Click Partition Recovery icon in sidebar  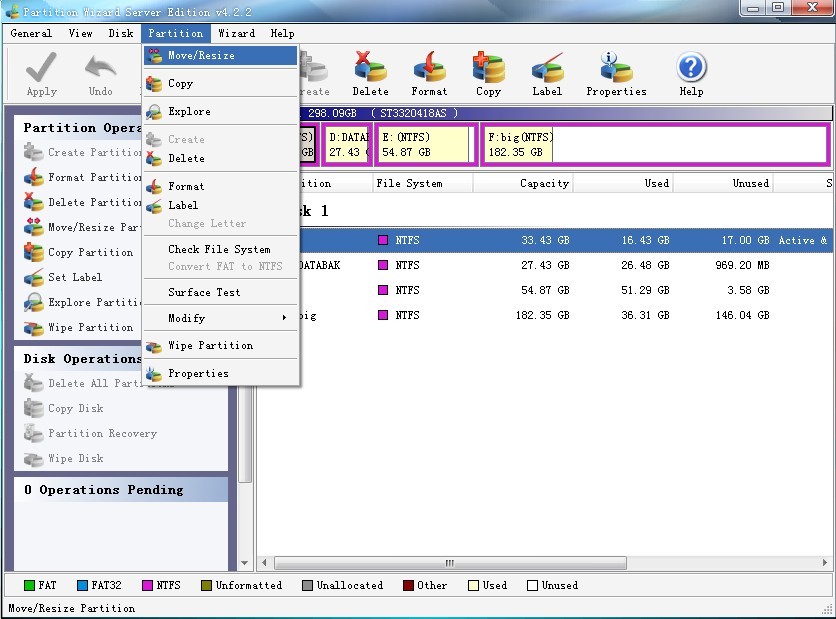(34, 433)
